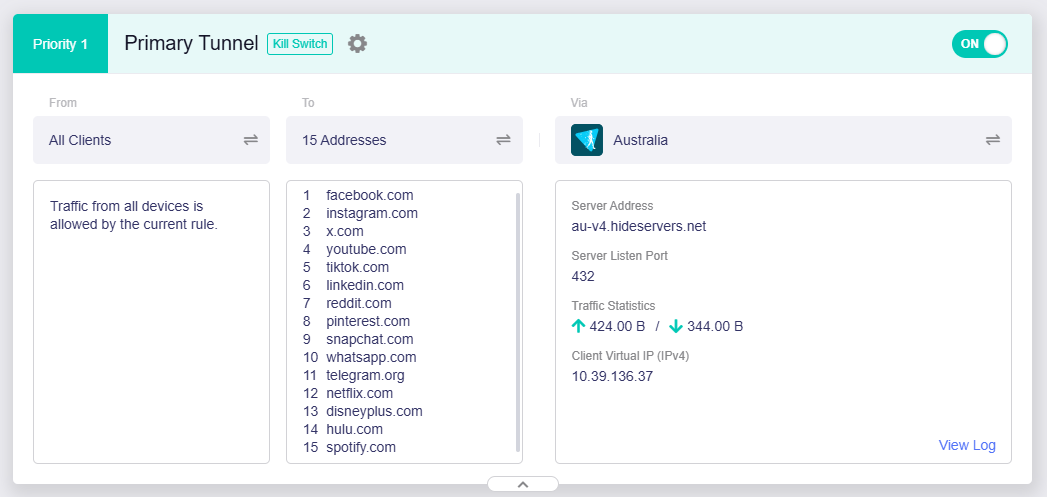The image size is (1047, 497).
Task: Click the Primary Tunnel title
Action: click(191, 44)
